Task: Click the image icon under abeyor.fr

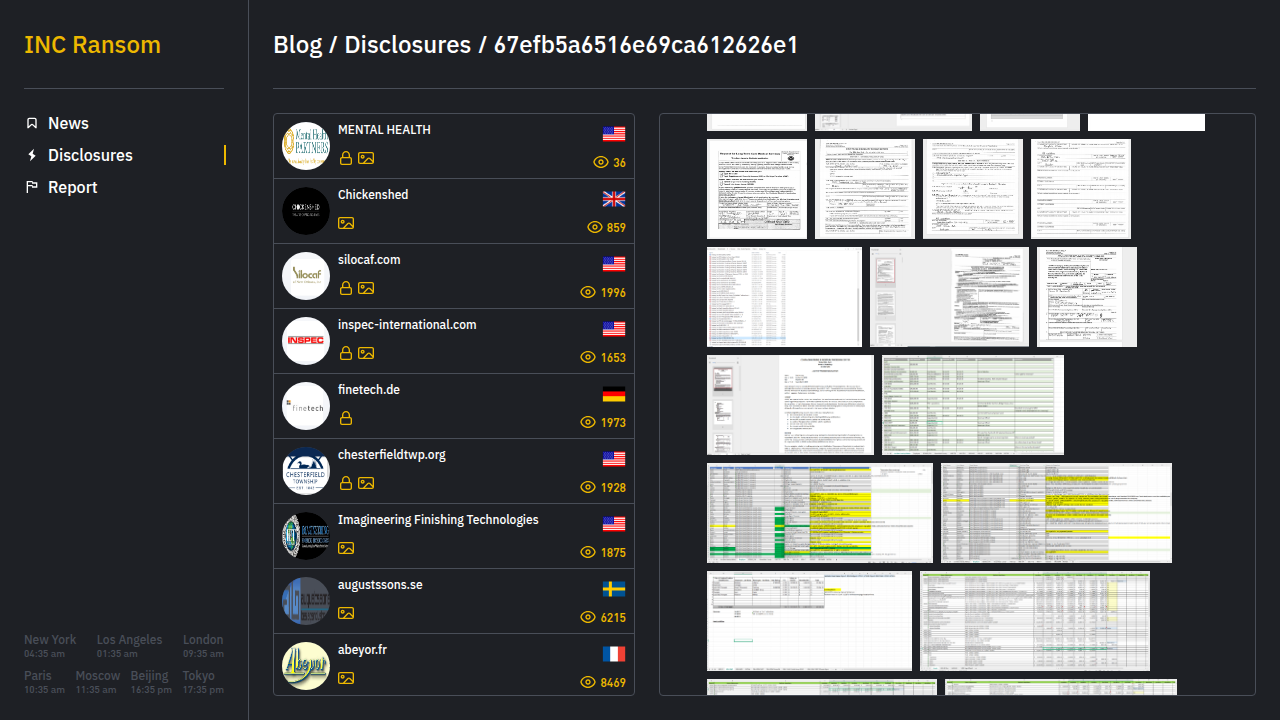Action: click(x=345, y=678)
